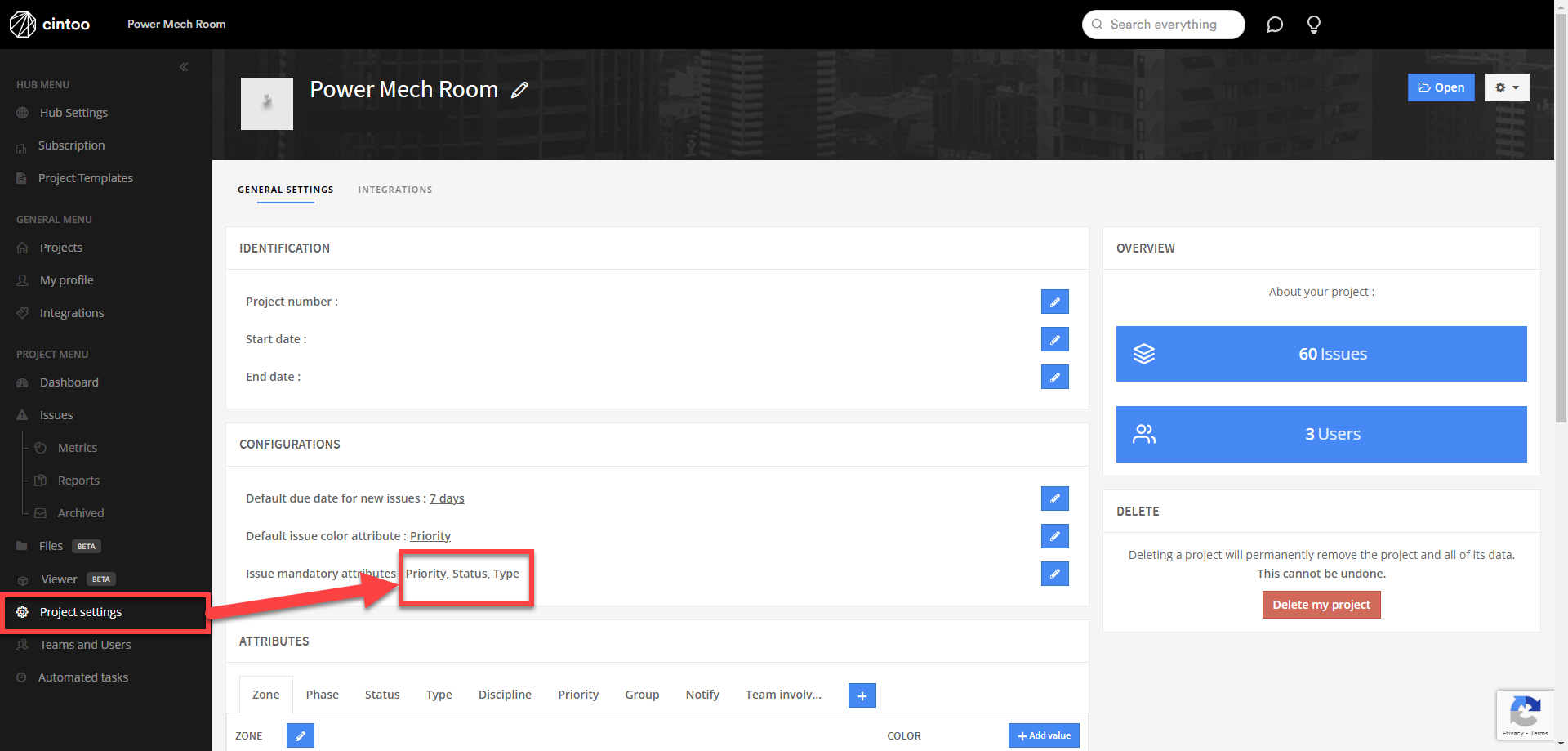Add a new attribute with the plus button
The image size is (1568, 751).
point(862,695)
